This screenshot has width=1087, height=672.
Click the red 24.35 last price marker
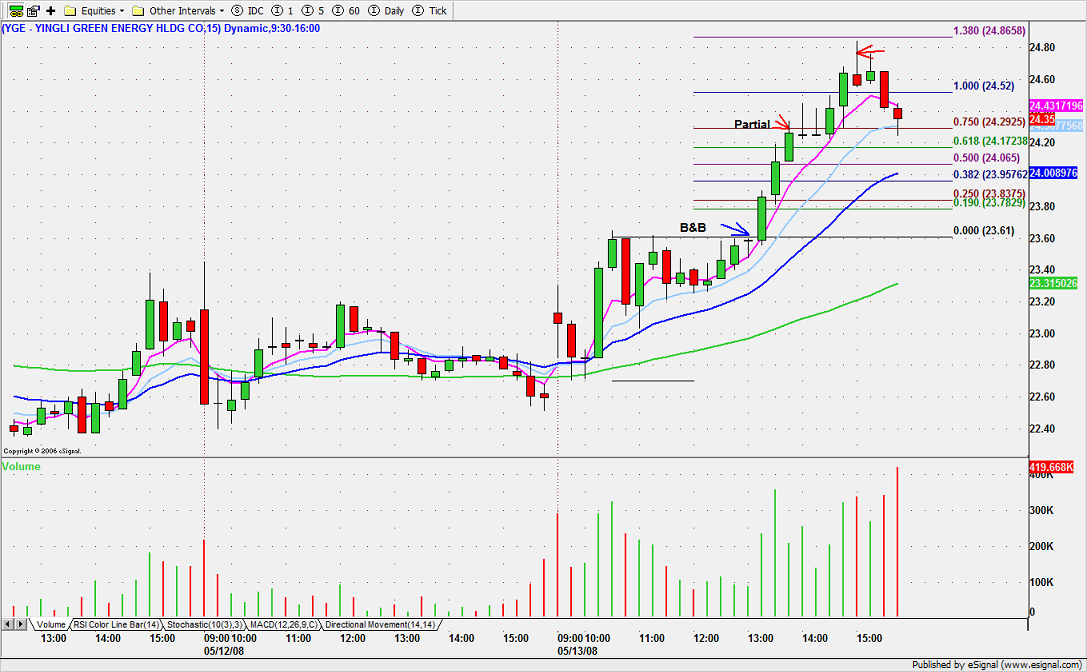(x=1042, y=119)
